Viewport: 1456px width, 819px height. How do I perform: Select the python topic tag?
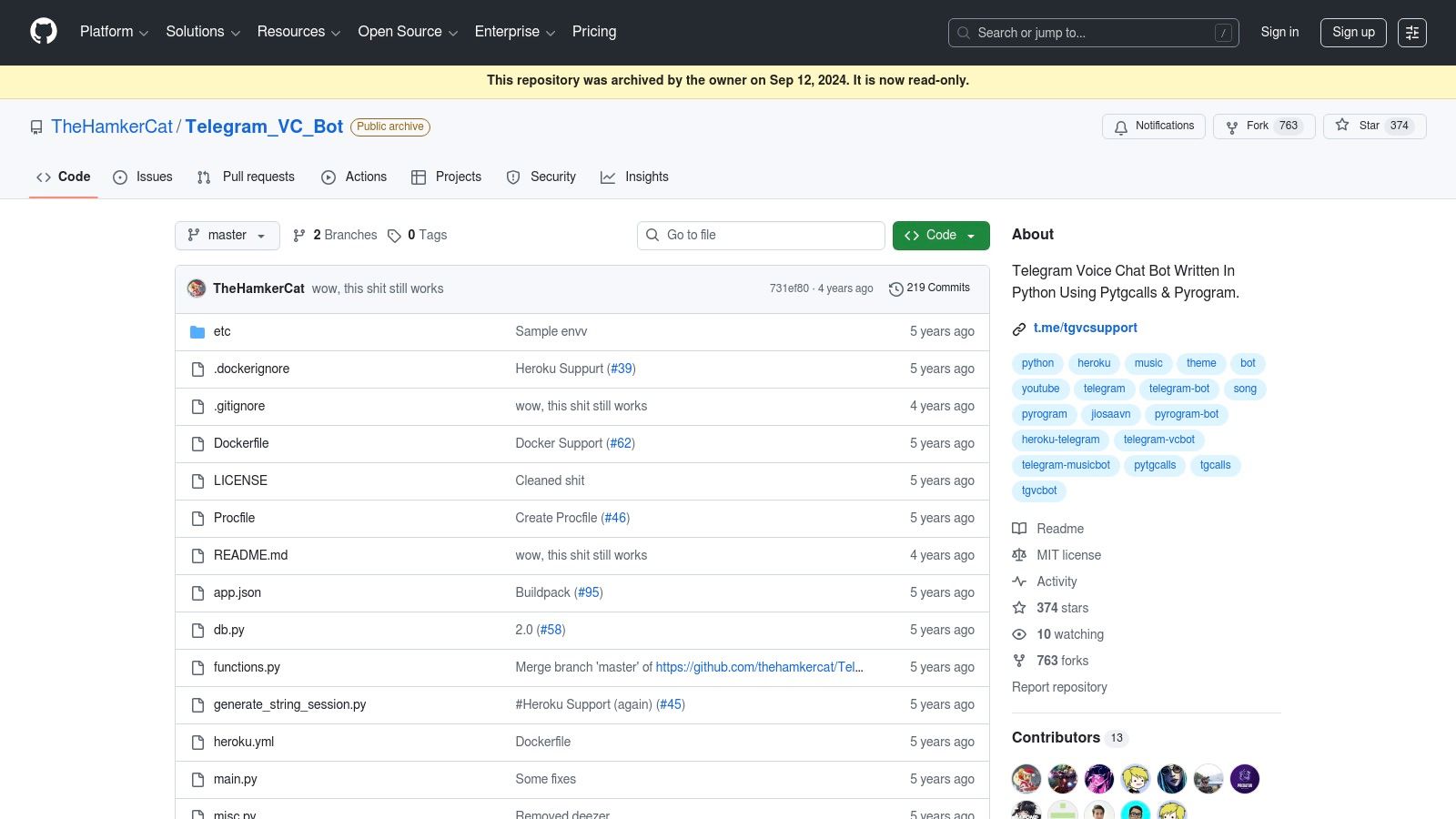[x=1037, y=364]
